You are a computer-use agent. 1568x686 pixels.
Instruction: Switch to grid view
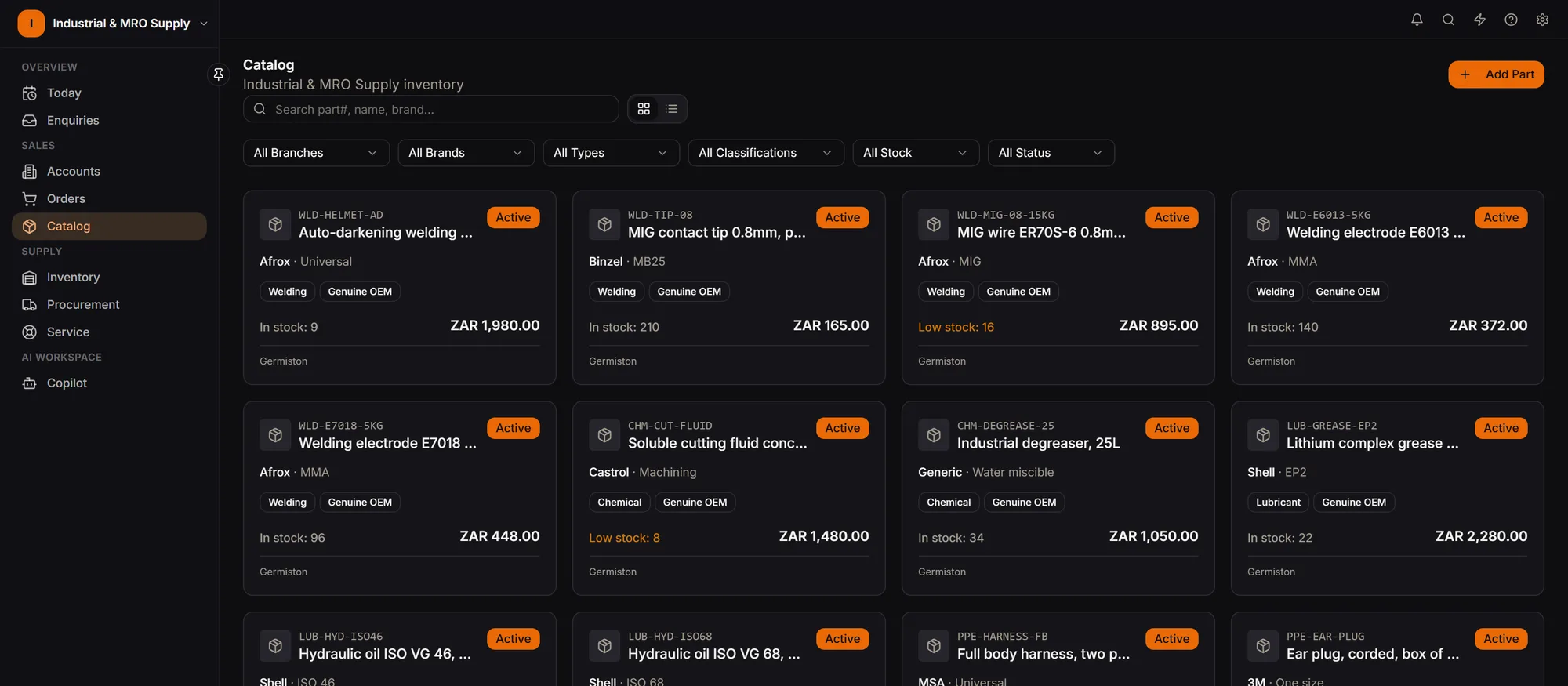coord(644,109)
